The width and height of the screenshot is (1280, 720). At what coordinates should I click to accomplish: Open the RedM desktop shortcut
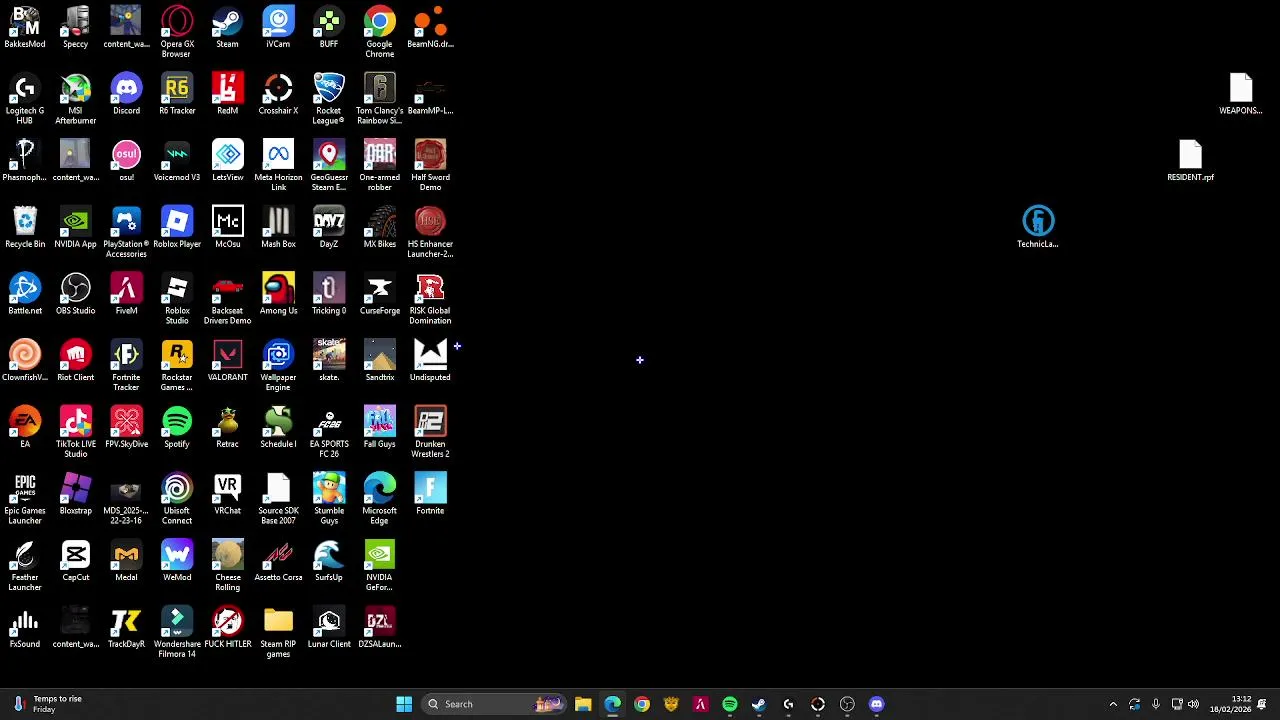tap(228, 94)
